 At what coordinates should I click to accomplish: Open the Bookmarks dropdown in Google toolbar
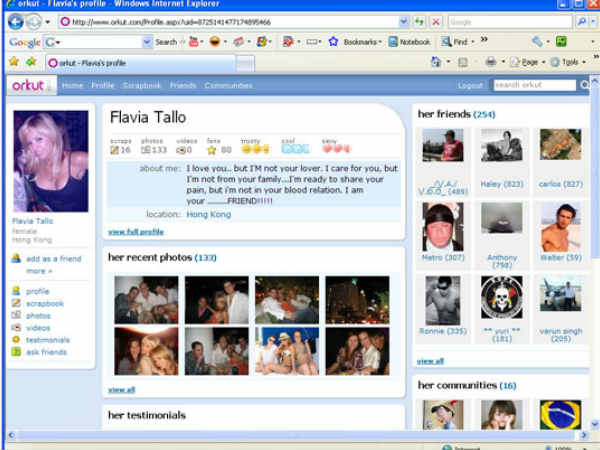353,42
